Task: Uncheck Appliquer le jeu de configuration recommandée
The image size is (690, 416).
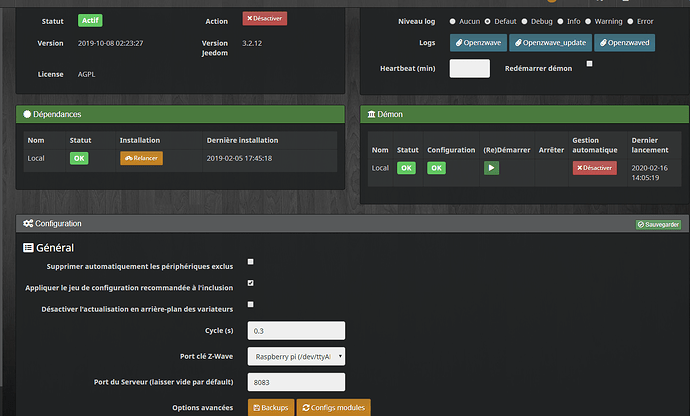Action: (250, 283)
